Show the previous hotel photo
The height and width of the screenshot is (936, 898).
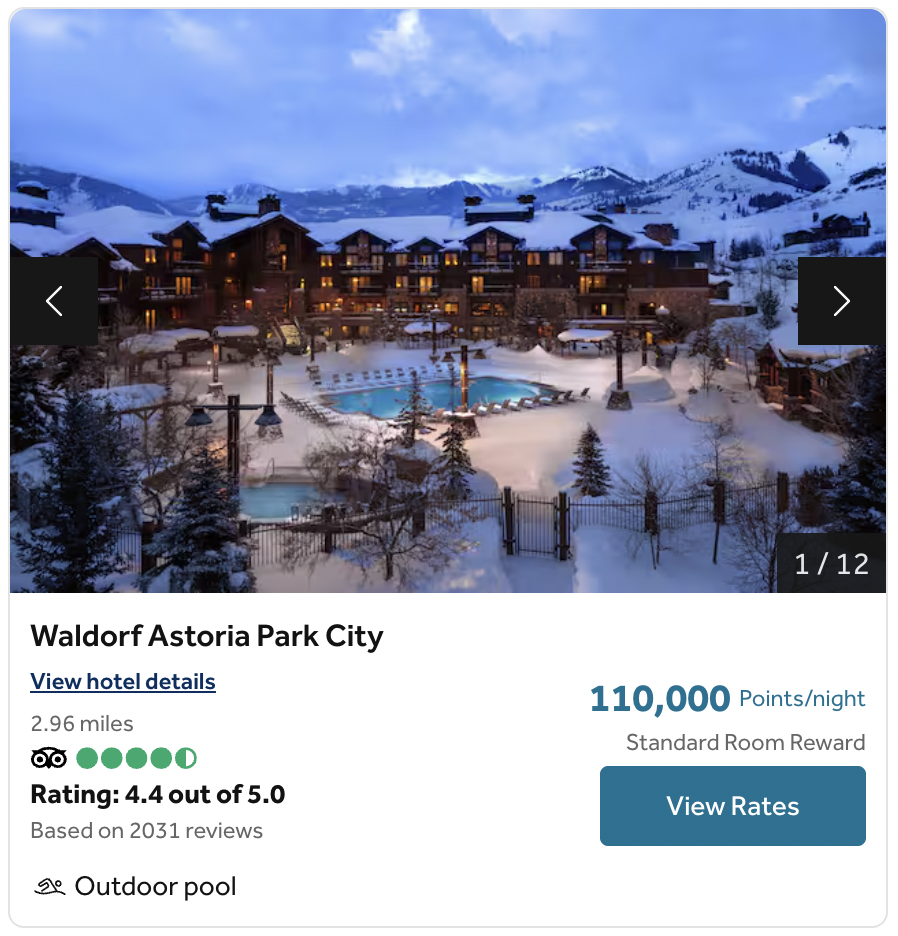[x=54, y=301]
